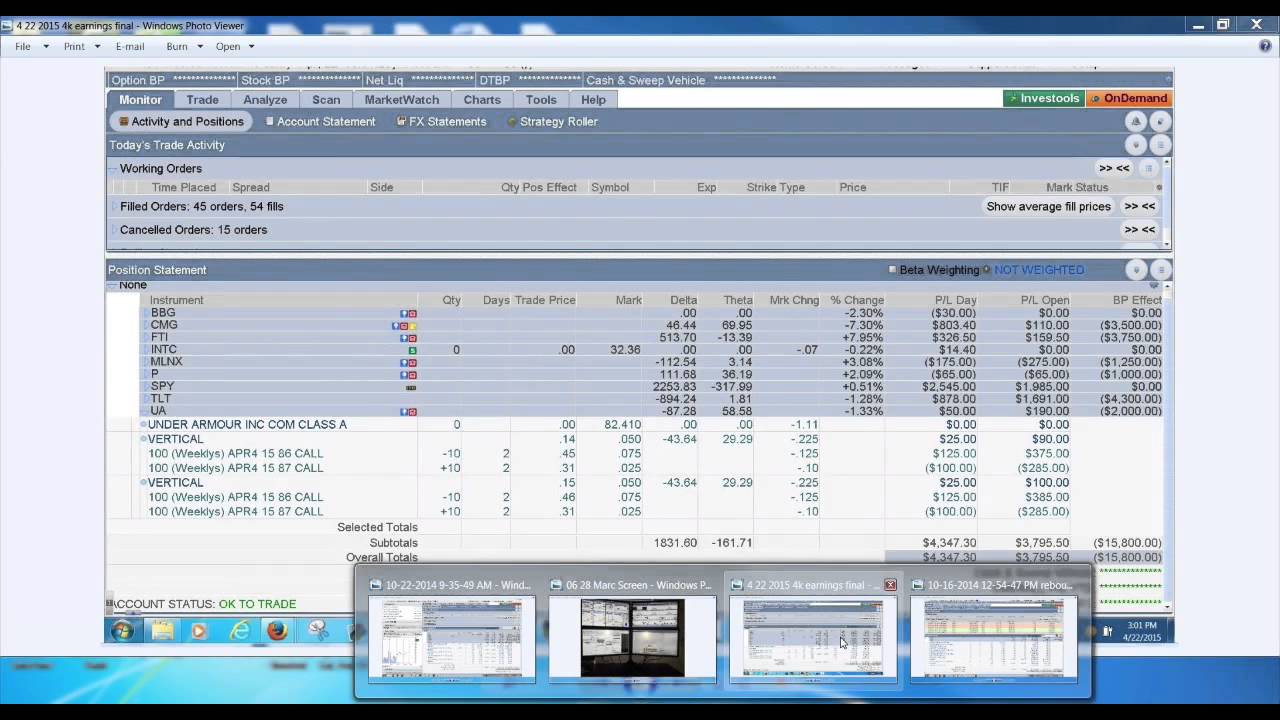The image size is (1280, 720).
Task: Click the Windows Start orb
Action: [x=123, y=631]
